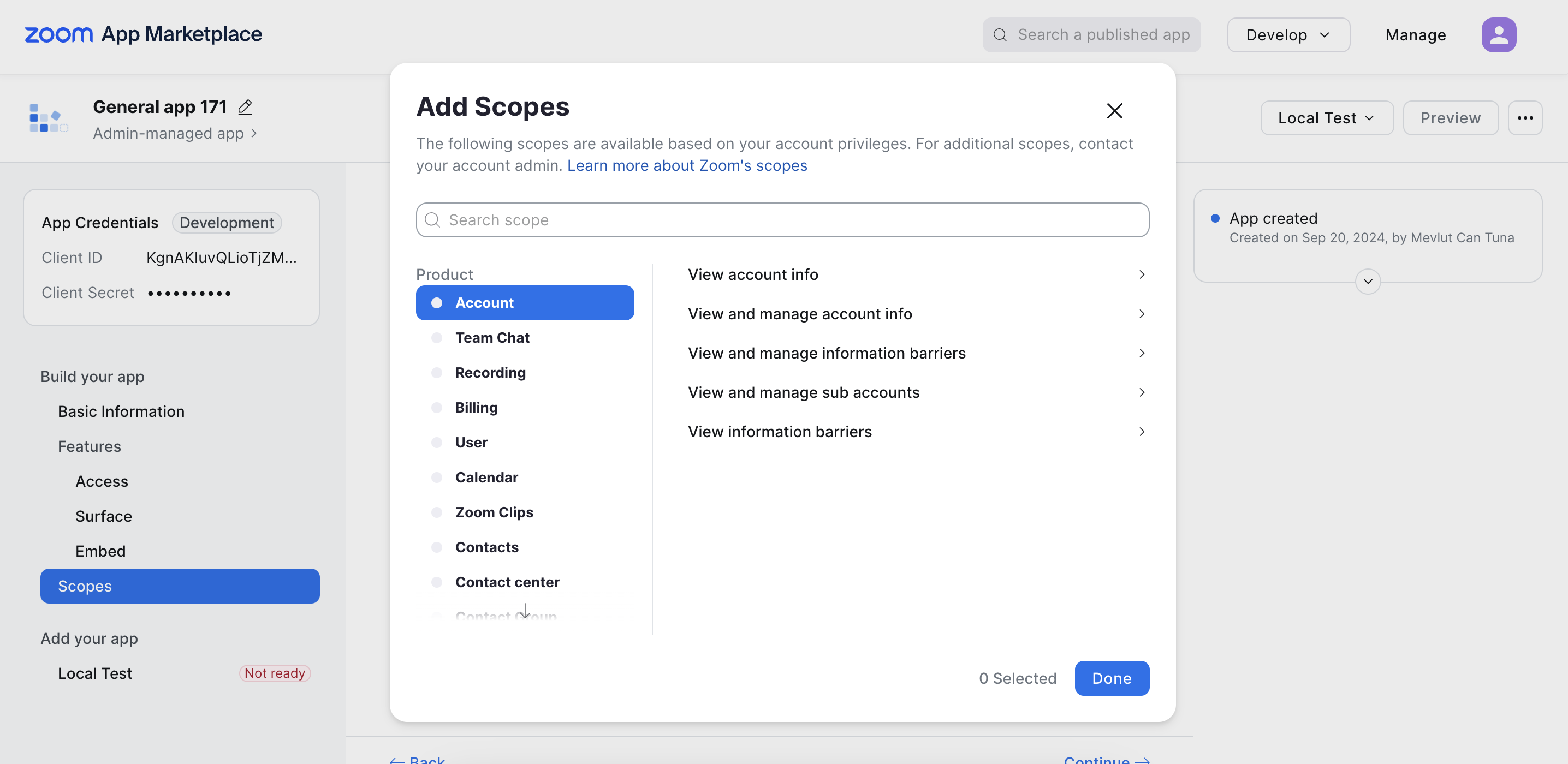Open the Access section in sidebar
1568x764 pixels.
point(102,482)
